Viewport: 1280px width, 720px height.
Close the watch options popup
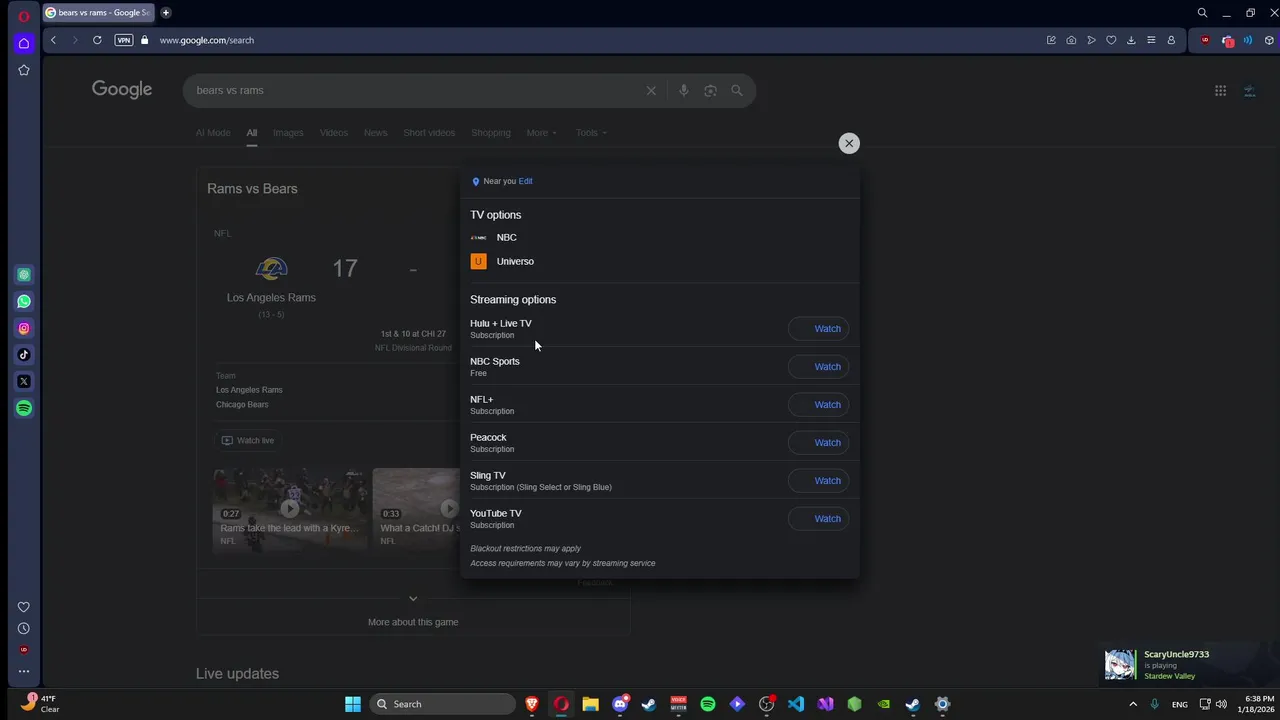[849, 143]
